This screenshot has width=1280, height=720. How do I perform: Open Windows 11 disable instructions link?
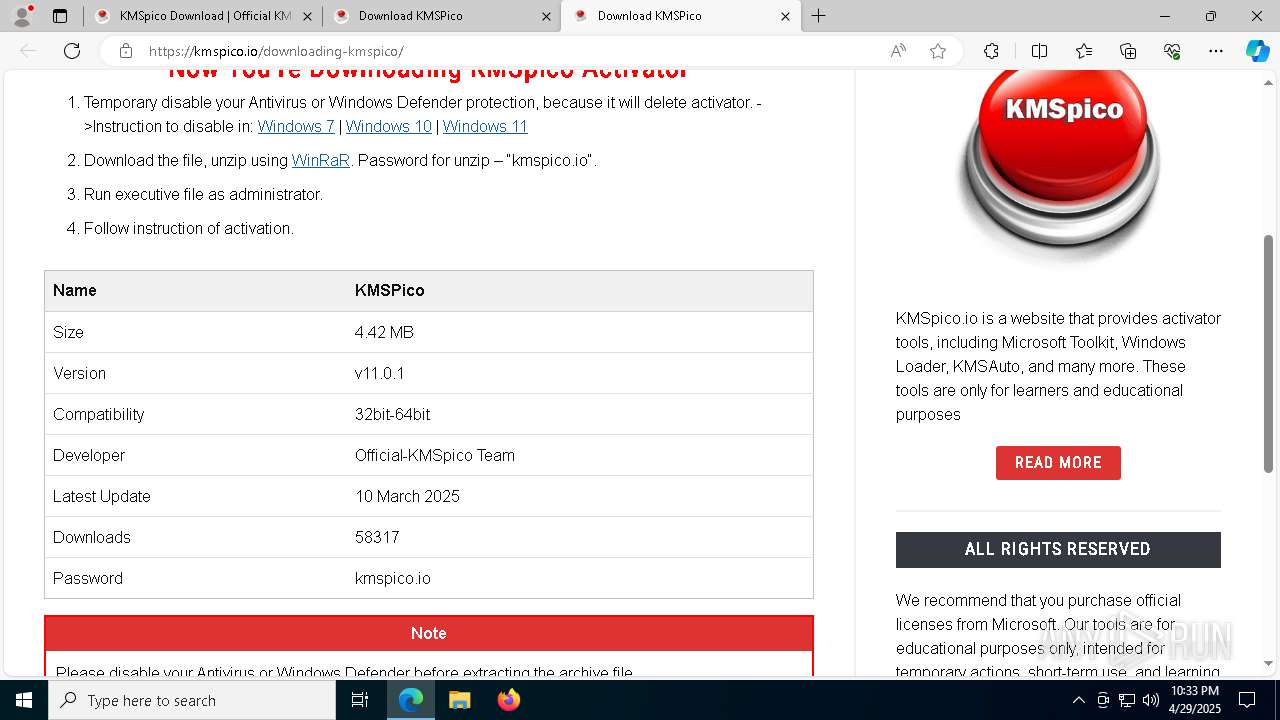pyautogui.click(x=485, y=126)
